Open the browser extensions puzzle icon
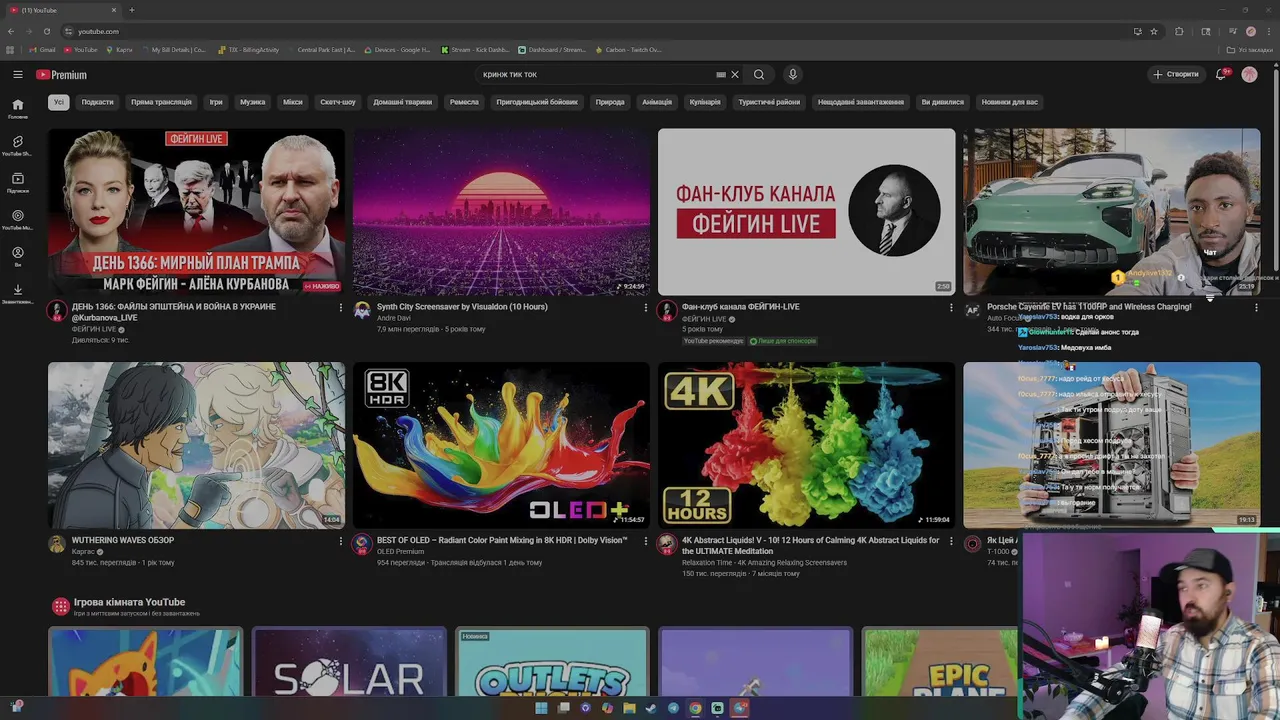The width and height of the screenshot is (1280, 720). [x=1179, y=31]
